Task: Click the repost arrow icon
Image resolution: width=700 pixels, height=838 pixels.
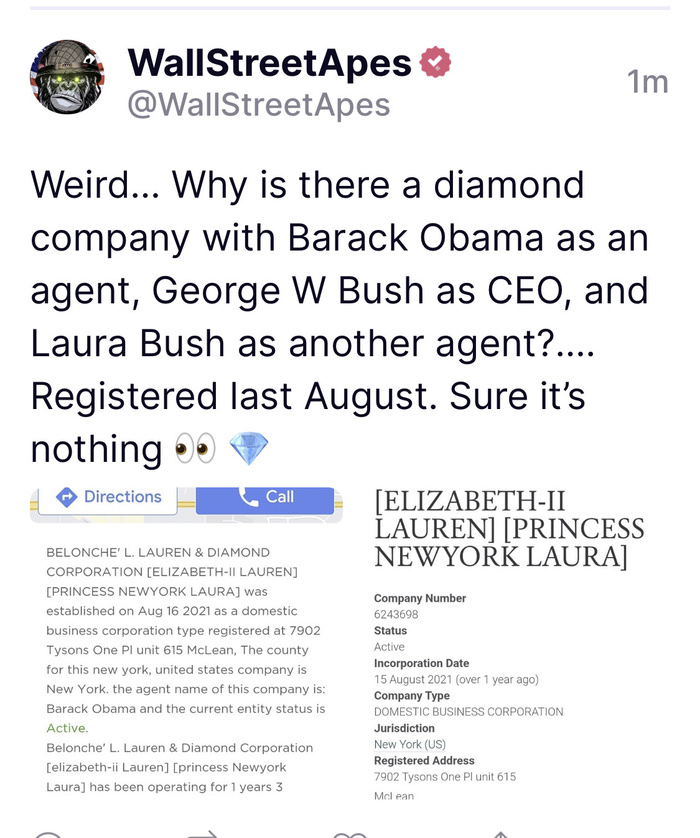Action: [x=202, y=834]
